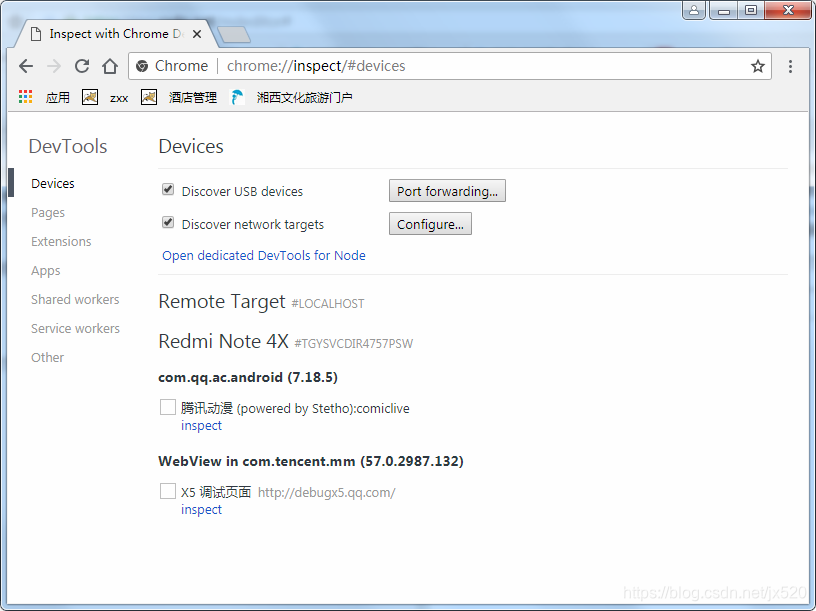Click the #TGYSVCDIR4757PSW serial text
The height and width of the screenshot is (611, 816).
point(354,343)
